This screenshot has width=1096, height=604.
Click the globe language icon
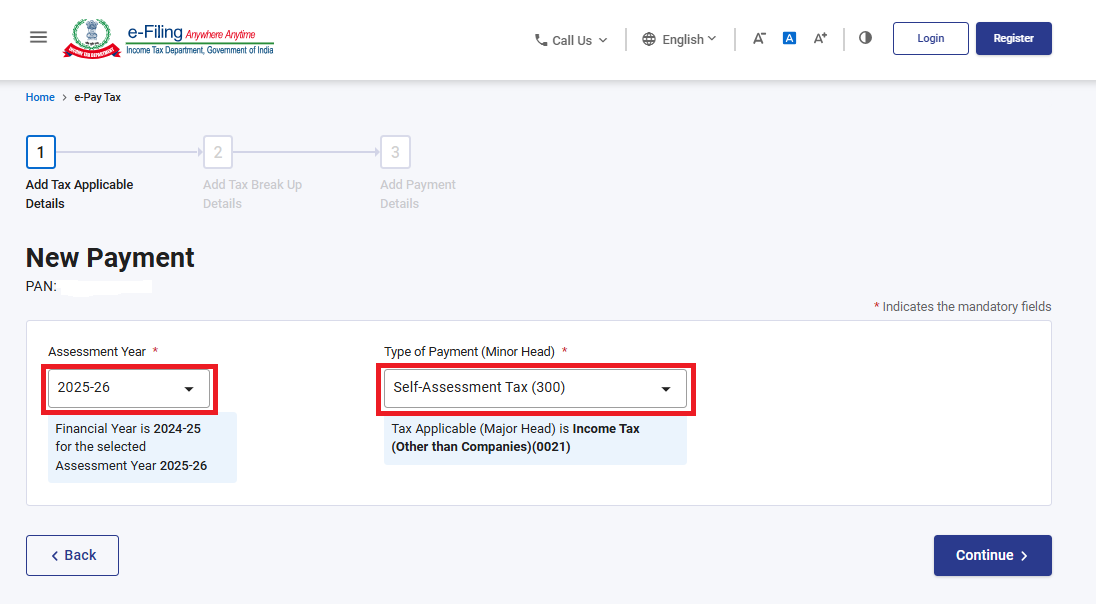[649, 39]
